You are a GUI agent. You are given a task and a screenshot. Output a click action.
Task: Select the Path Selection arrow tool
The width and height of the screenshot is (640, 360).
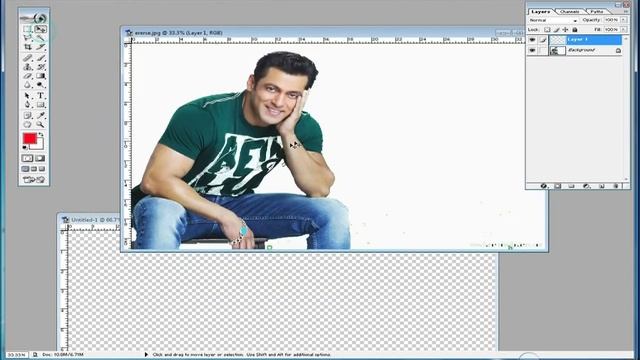coord(27,96)
